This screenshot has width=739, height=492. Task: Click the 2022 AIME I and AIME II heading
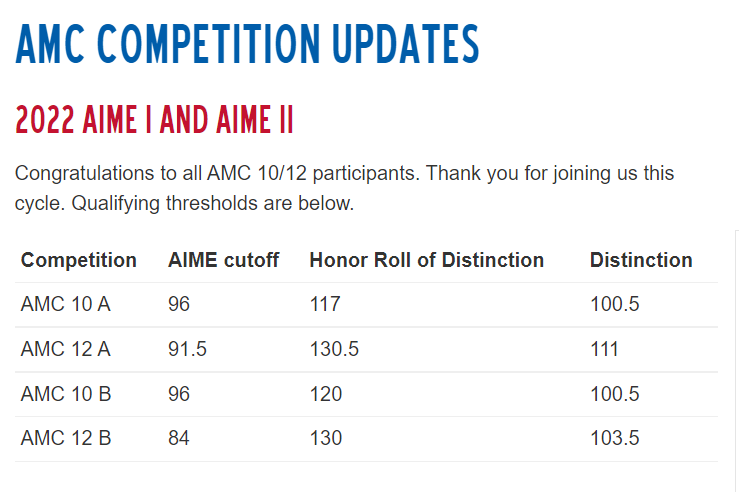[x=154, y=120]
